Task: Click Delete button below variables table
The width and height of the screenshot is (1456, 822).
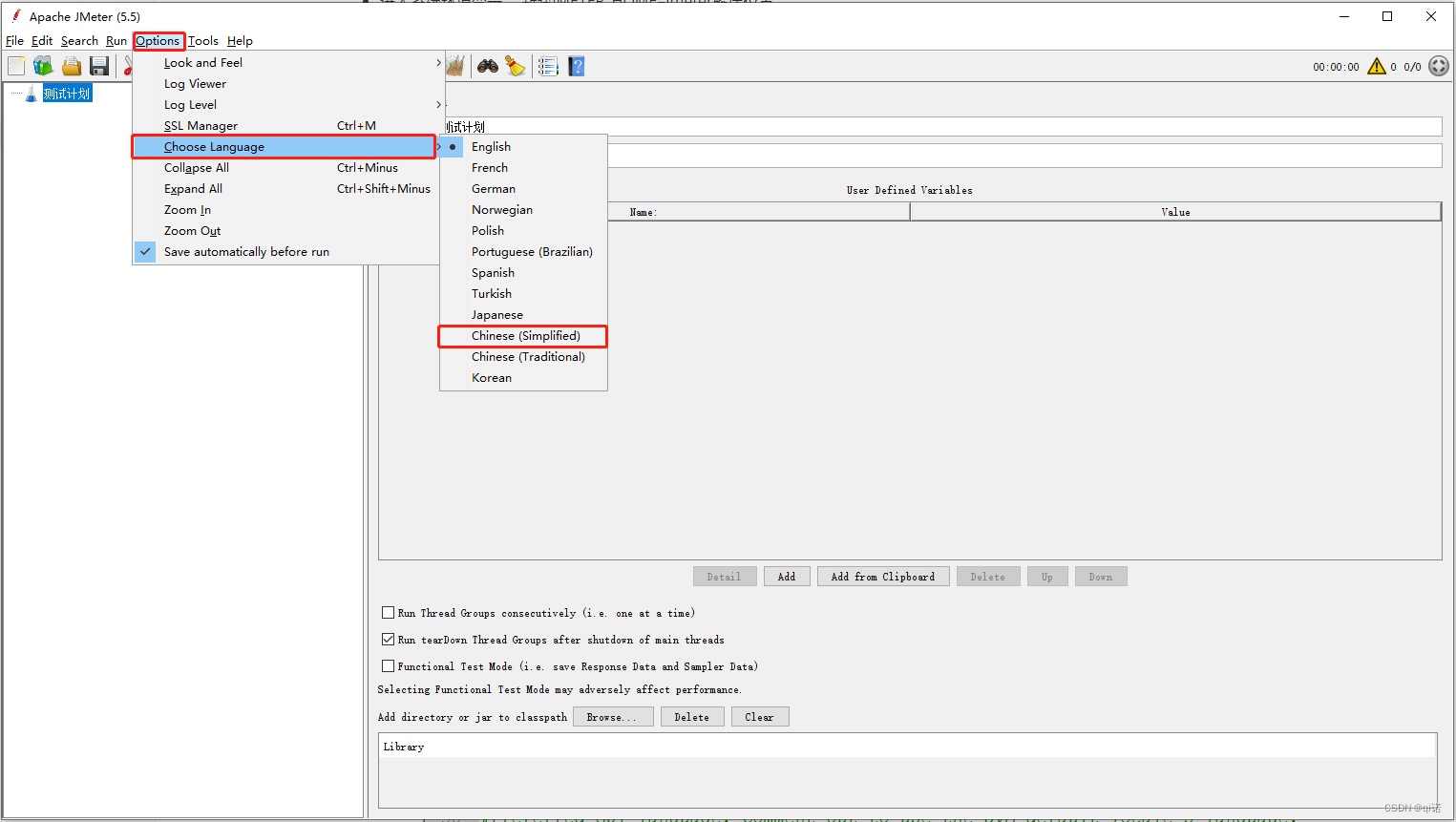Action: point(988,577)
